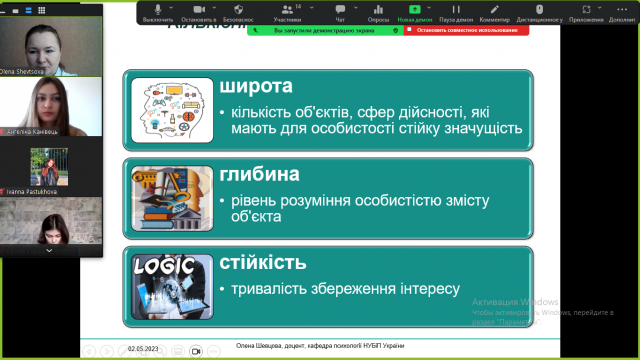Open video options arrow beside camera
This screenshot has height=360, width=640.
coord(214,8)
